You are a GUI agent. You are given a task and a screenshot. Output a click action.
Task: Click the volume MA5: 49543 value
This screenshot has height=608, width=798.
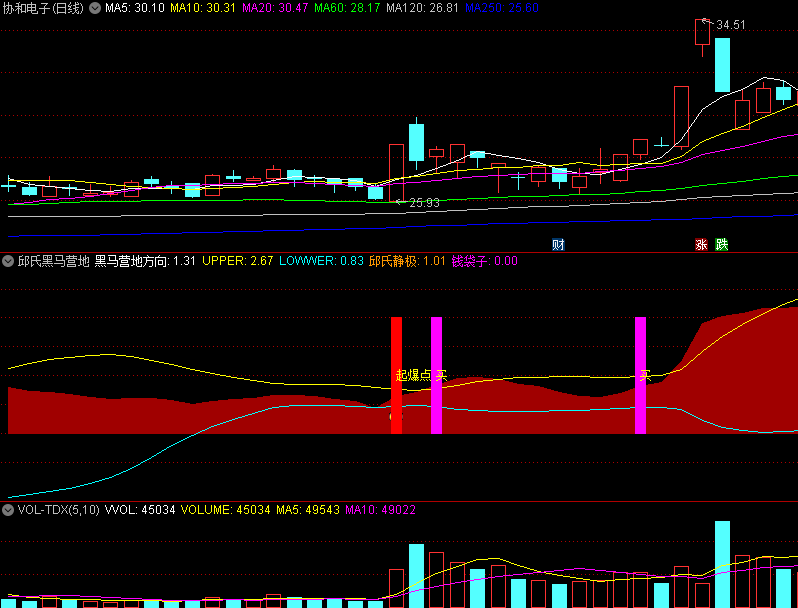coord(308,510)
